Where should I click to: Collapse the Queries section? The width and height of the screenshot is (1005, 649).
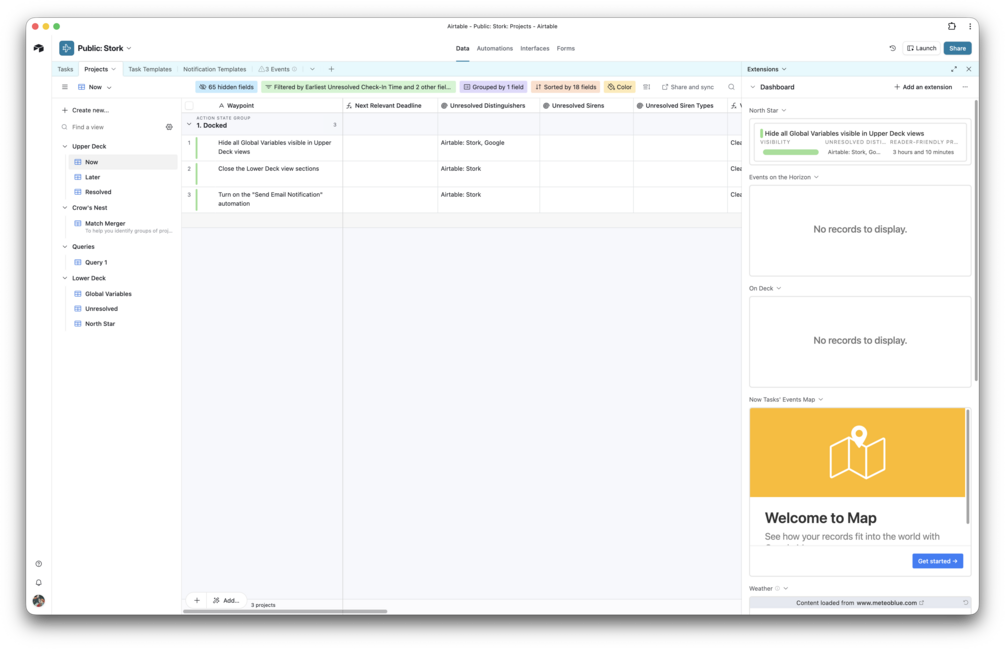(65, 247)
